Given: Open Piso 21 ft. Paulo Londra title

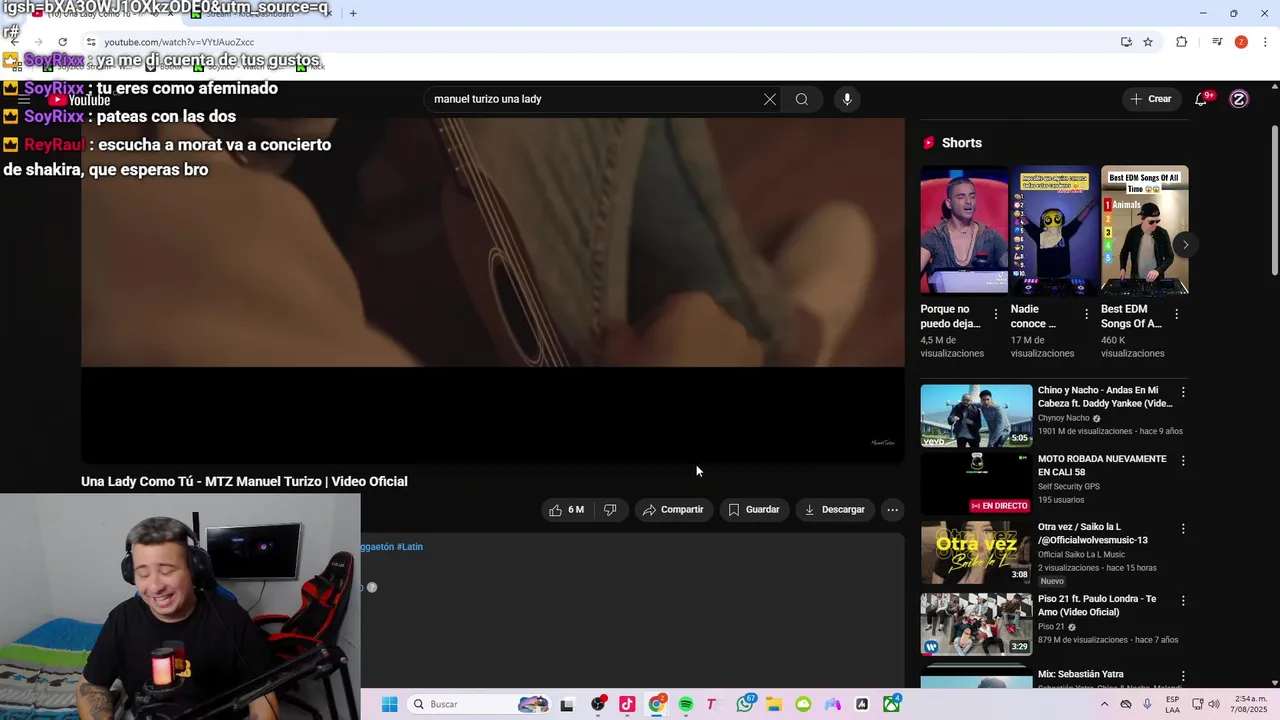Looking at the screenshot, I should click(x=1097, y=605).
